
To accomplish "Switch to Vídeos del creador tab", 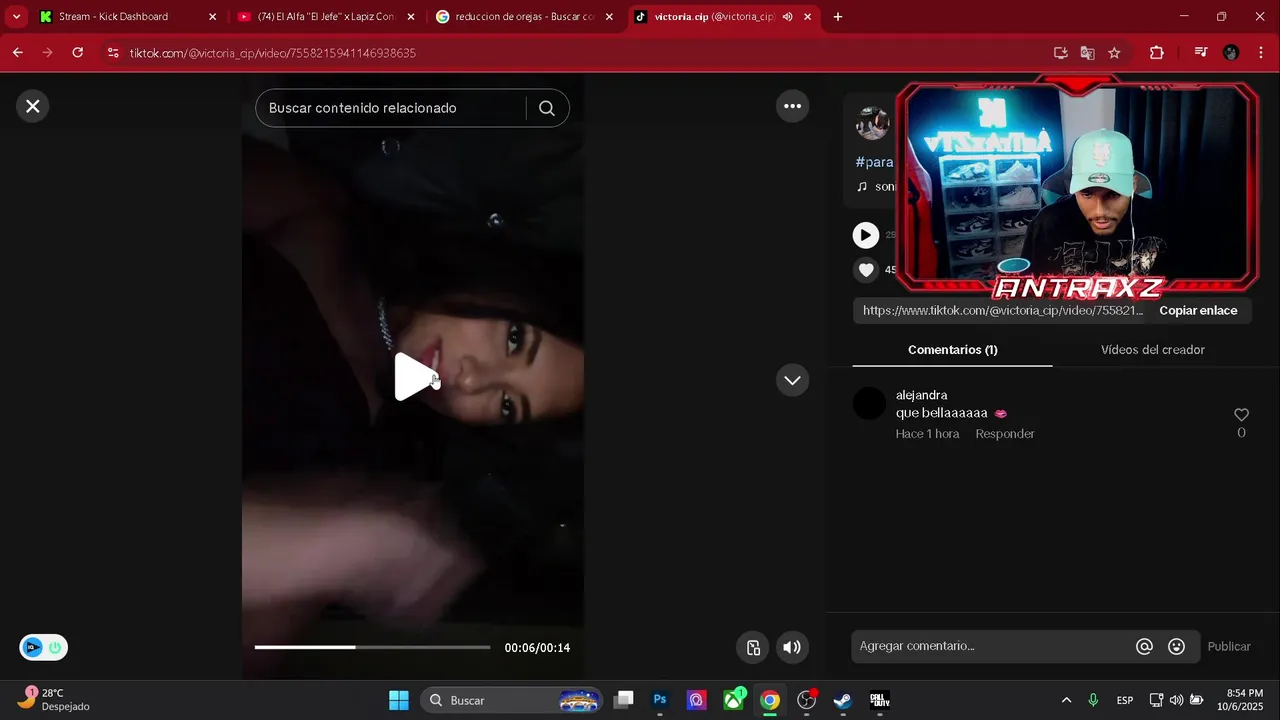I will pyautogui.click(x=1152, y=350).
